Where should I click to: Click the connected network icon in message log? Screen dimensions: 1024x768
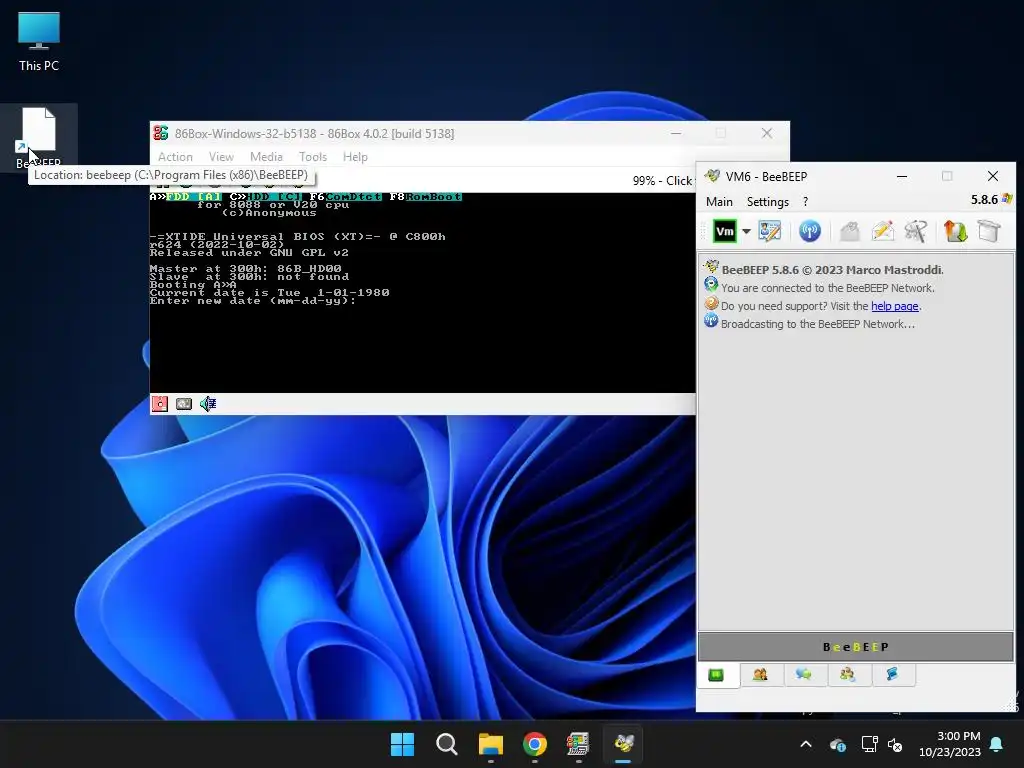[711, 285]
